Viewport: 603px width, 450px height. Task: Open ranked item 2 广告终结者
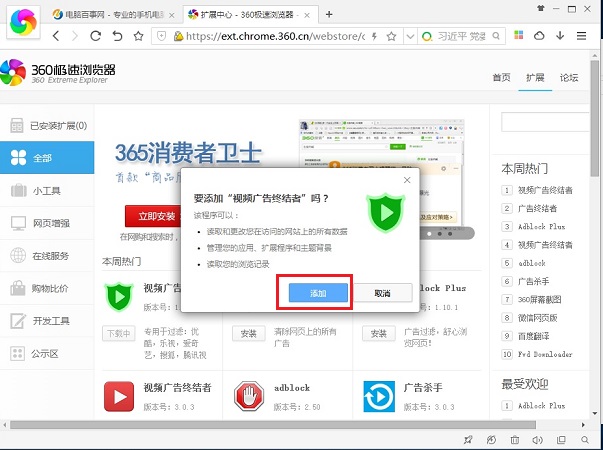pyautogui.click(x=537, y=208)
